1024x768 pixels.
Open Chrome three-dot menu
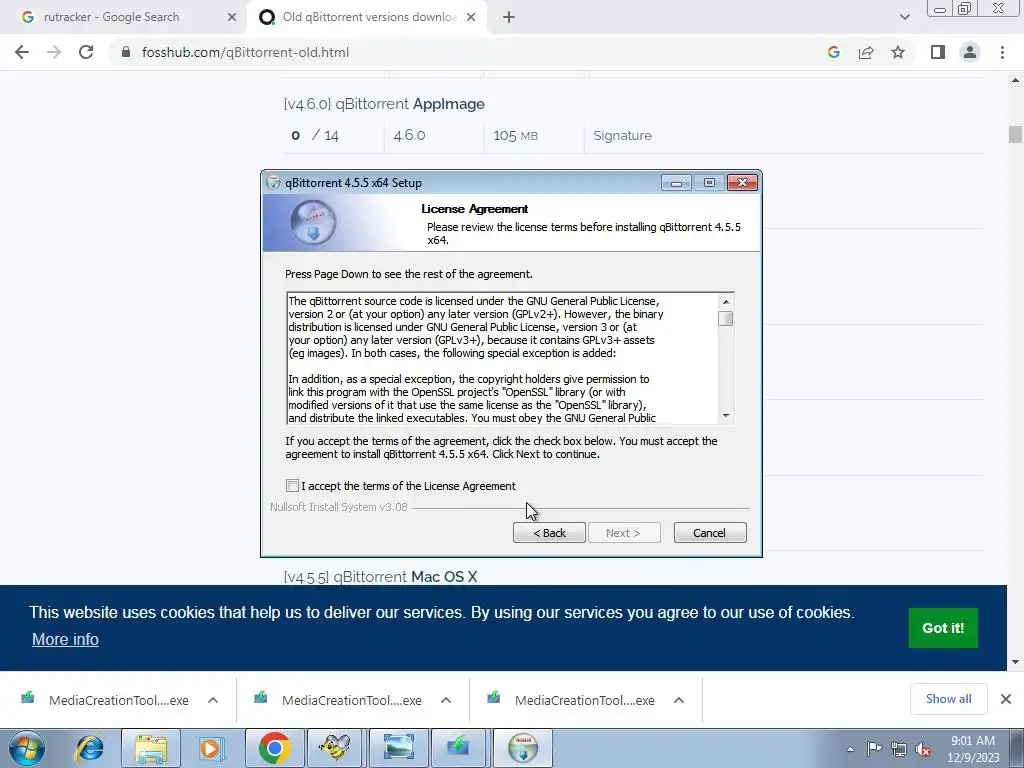pyautogui.click(x=1002, y=52)
